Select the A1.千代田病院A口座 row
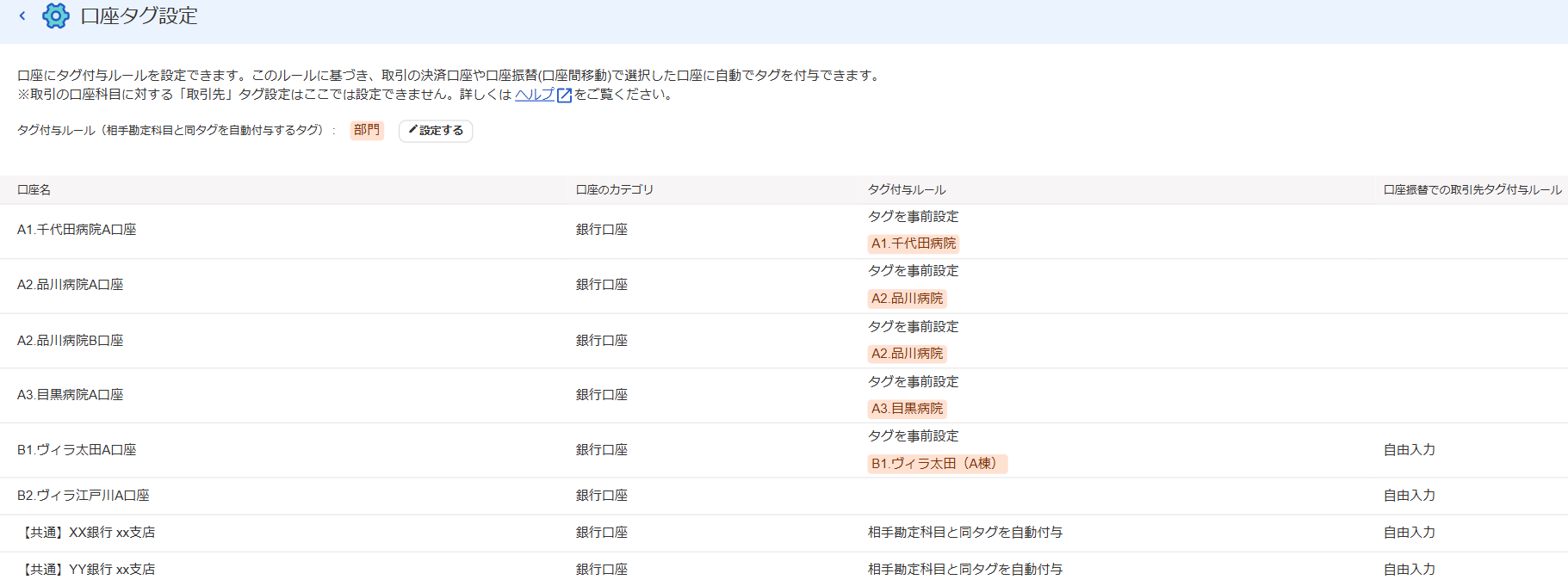 coord(784,231)
